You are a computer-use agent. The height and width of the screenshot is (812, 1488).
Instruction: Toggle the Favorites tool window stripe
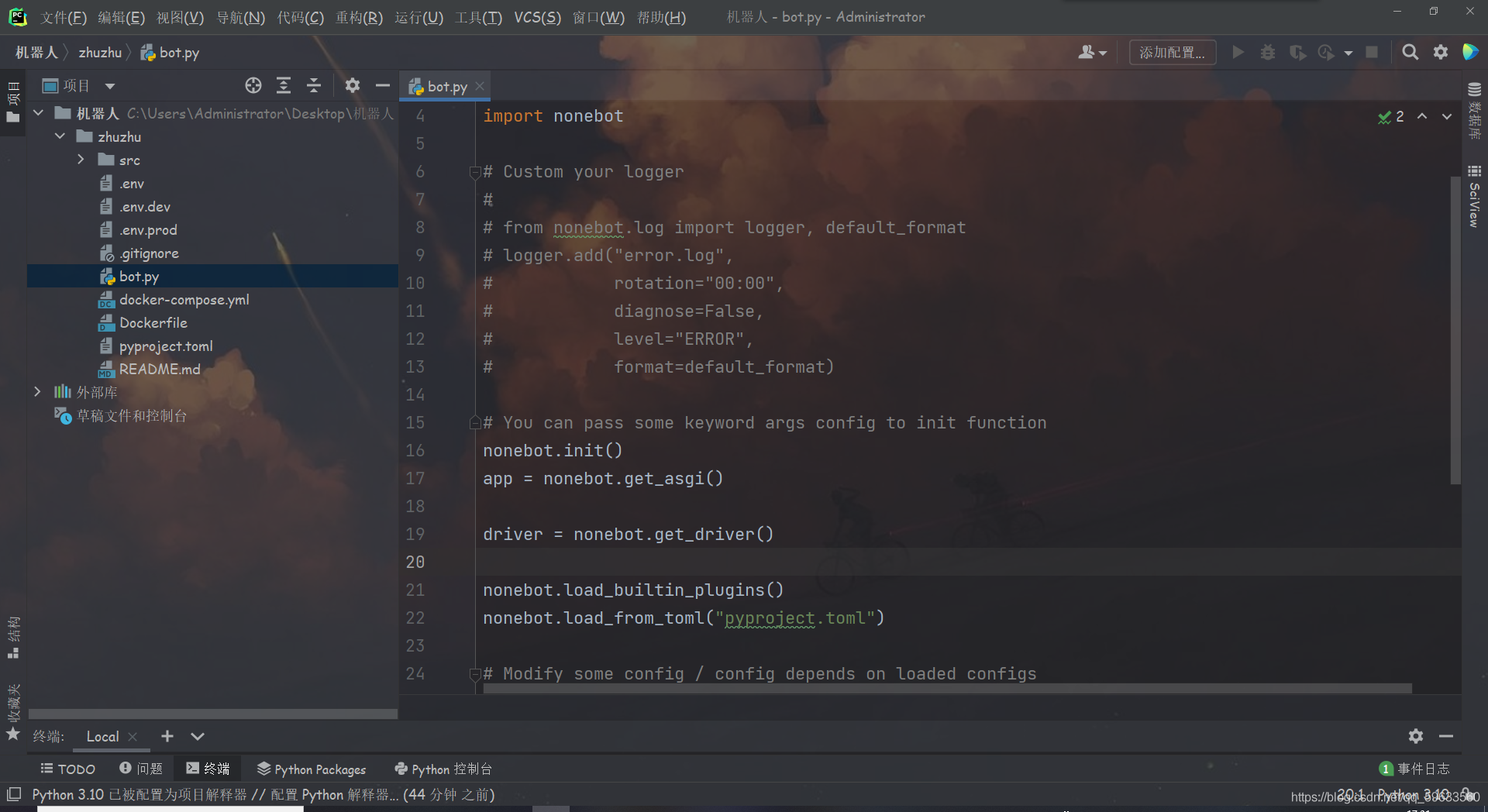(13, 711)
